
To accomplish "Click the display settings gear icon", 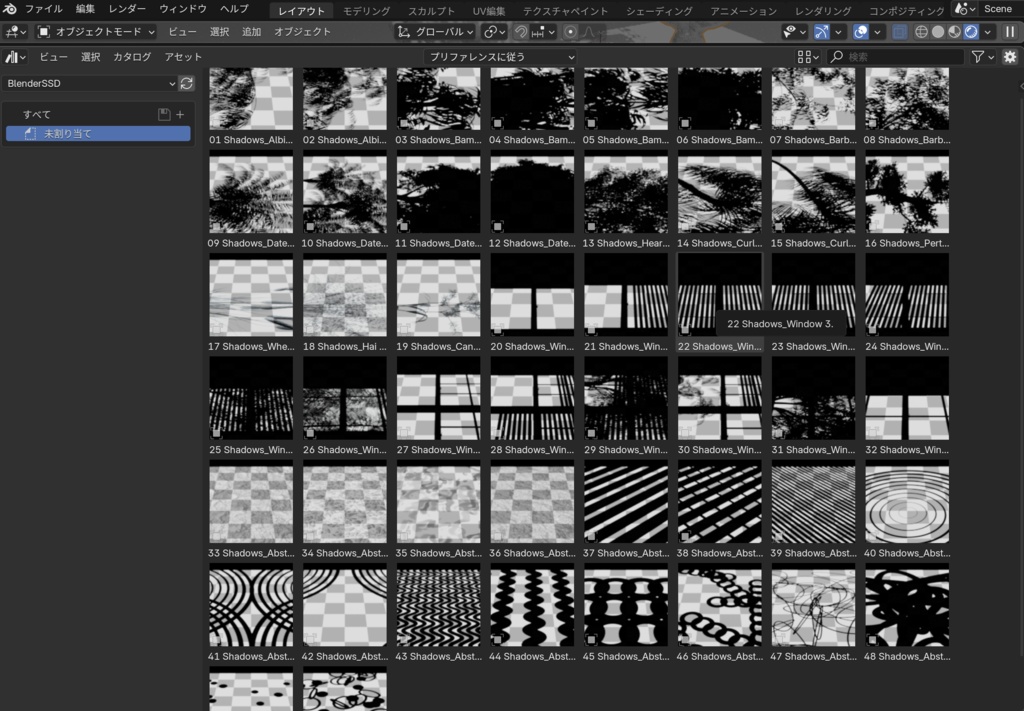I will tap(1010, 57).
